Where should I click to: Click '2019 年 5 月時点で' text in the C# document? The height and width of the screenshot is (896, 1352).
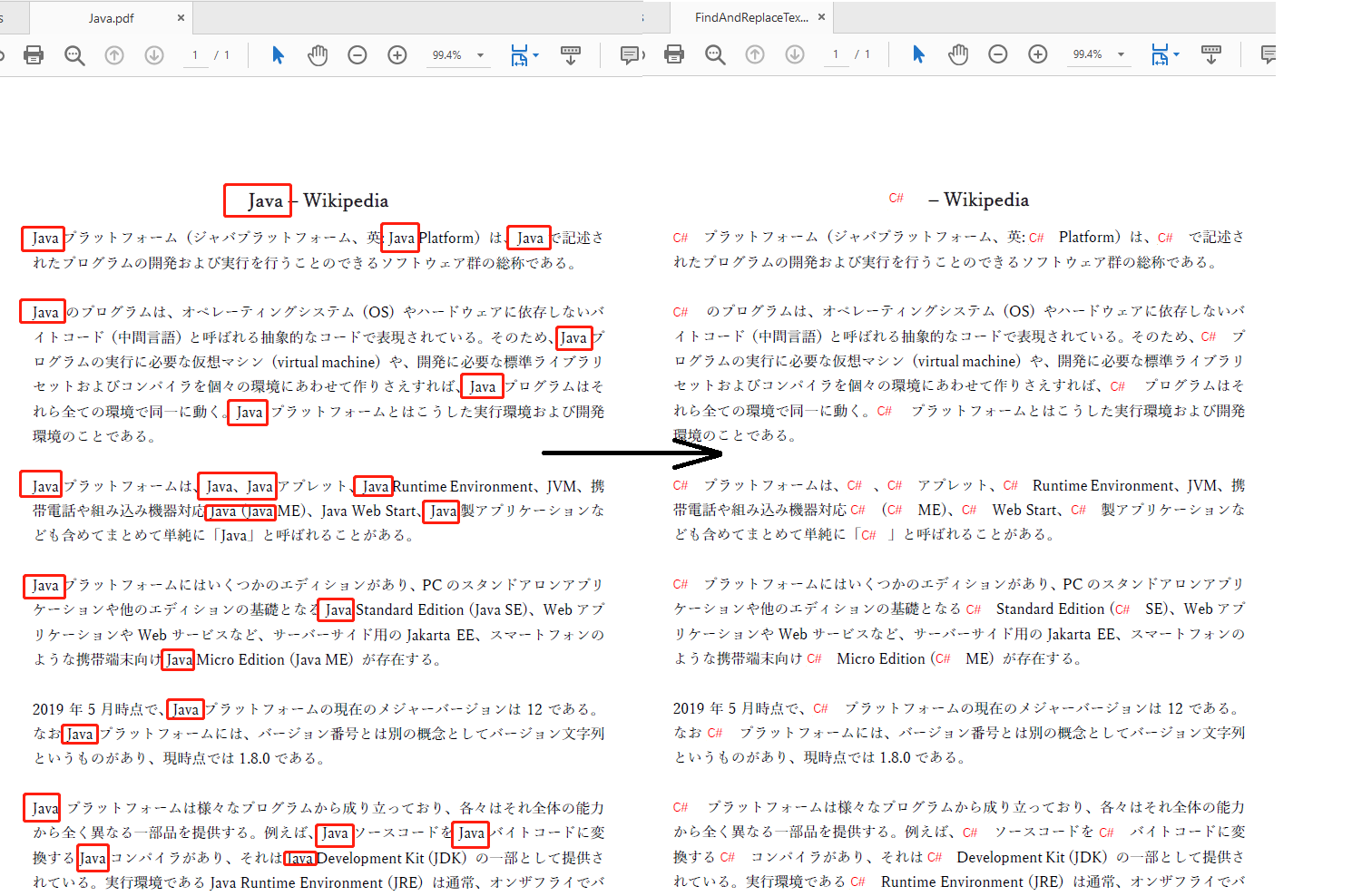coord(738,708)
